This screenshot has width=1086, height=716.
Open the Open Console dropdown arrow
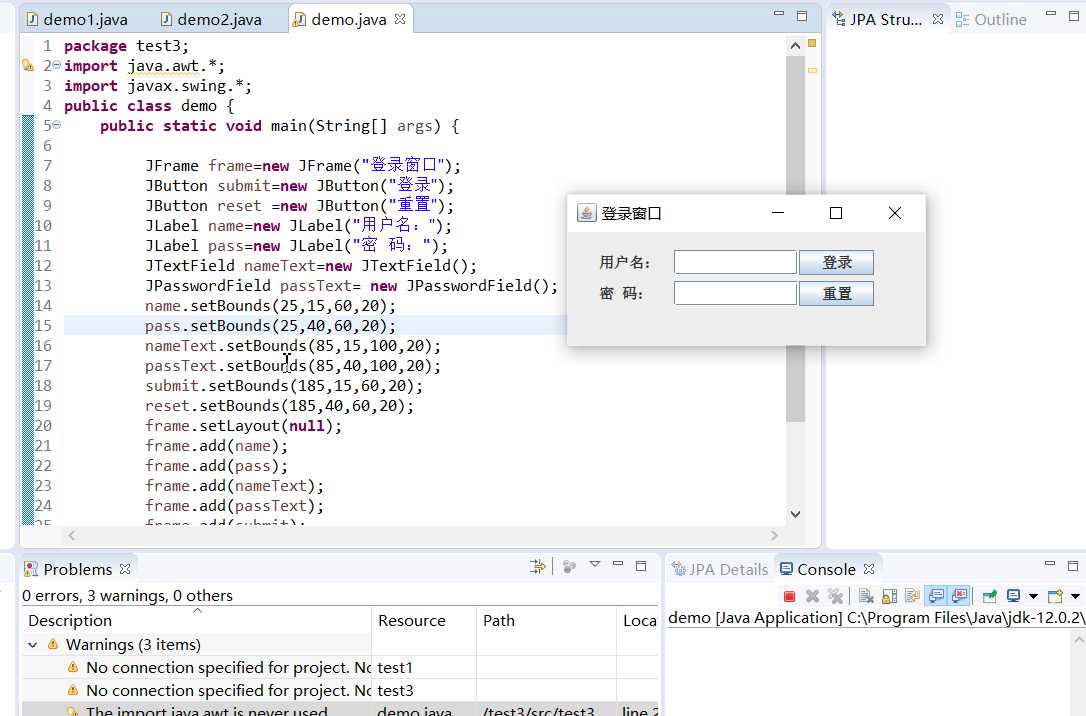pos(1075,596)
